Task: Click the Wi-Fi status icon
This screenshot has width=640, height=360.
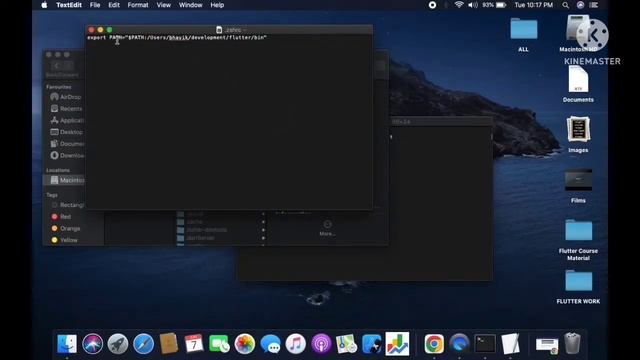Action: (x=459, y=5)
